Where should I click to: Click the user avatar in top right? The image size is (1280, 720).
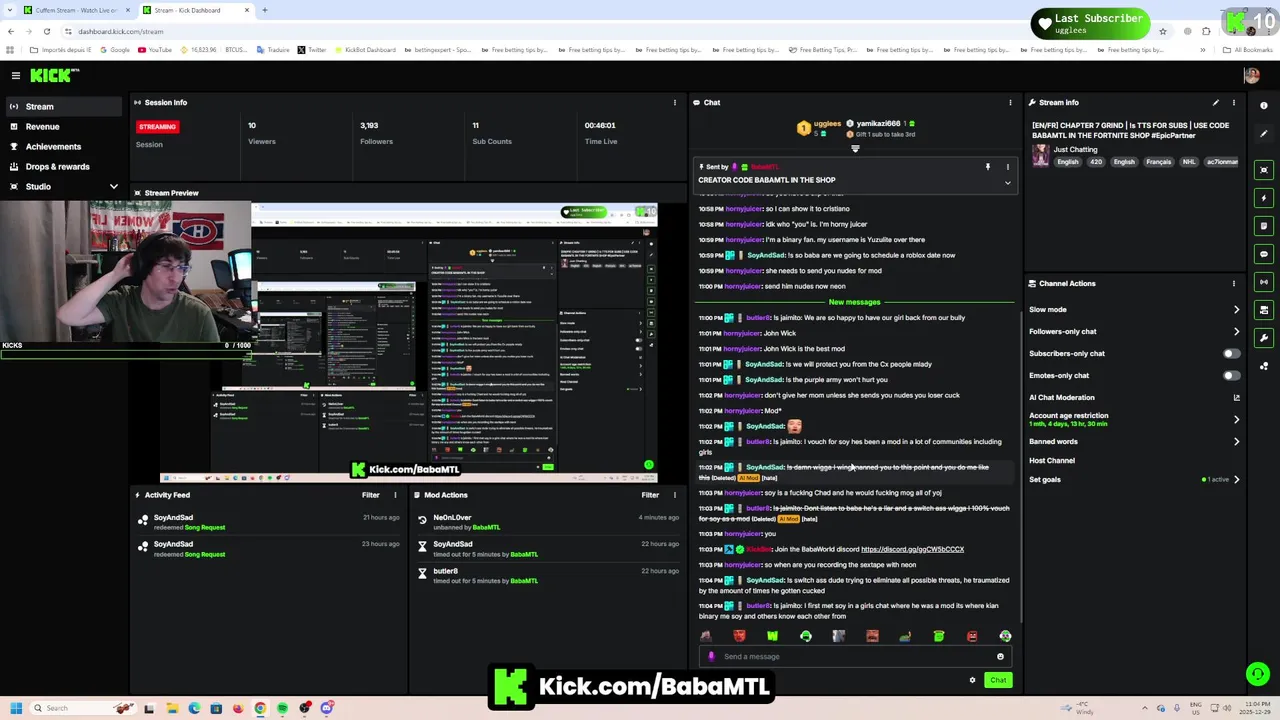(1251, 75)
